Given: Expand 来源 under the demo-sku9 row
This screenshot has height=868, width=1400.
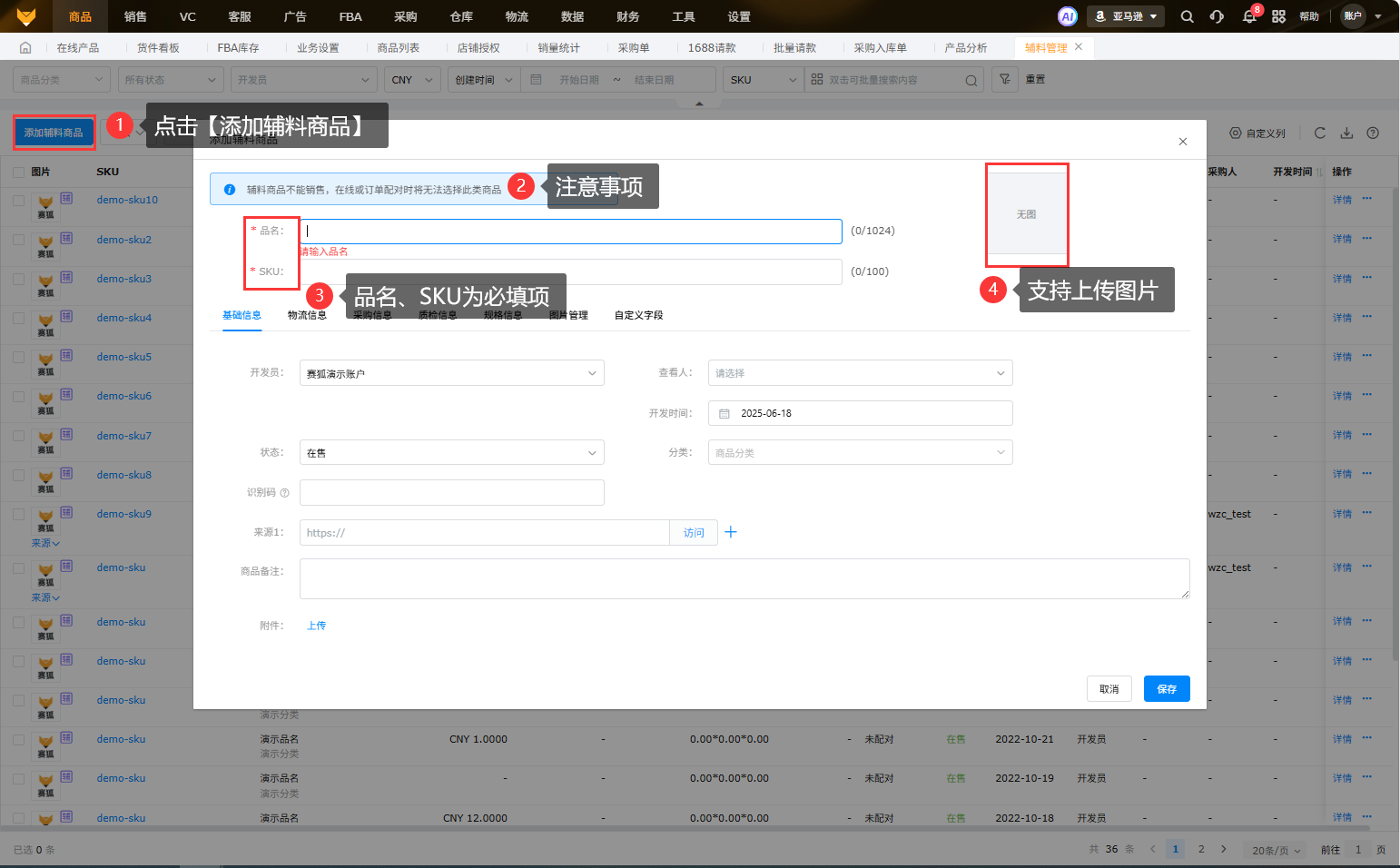Looking at the screenshot, I should tap(45, 543).
